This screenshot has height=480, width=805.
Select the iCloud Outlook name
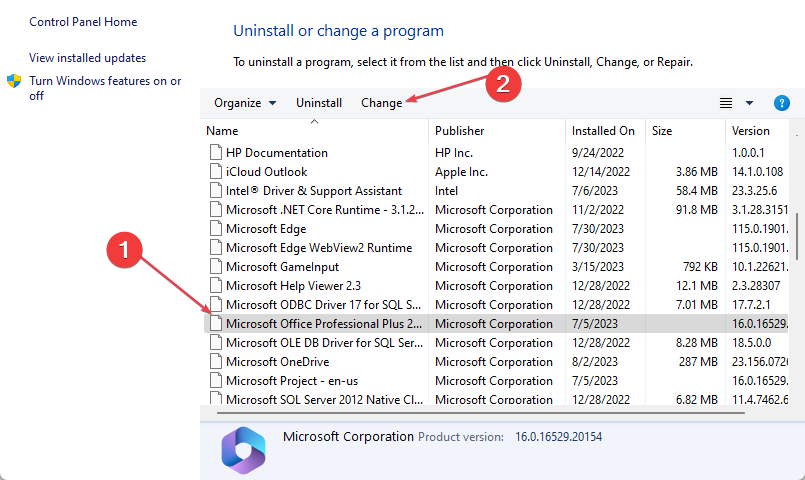(x=266, y=171)
